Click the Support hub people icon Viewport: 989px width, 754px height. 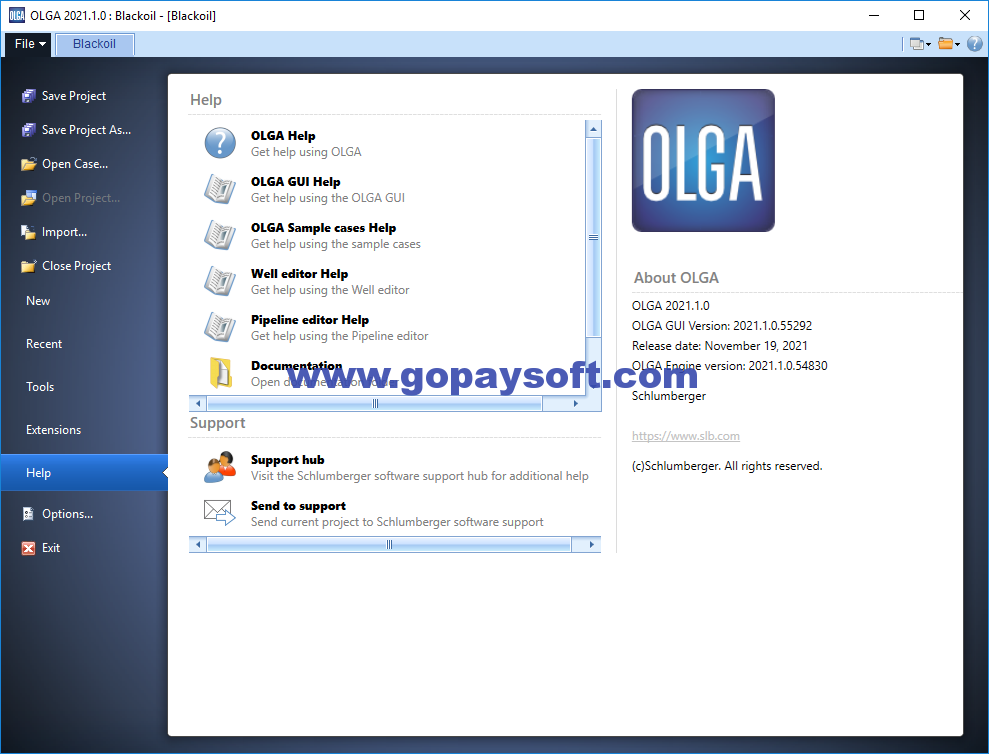click(x=220, y=467)
